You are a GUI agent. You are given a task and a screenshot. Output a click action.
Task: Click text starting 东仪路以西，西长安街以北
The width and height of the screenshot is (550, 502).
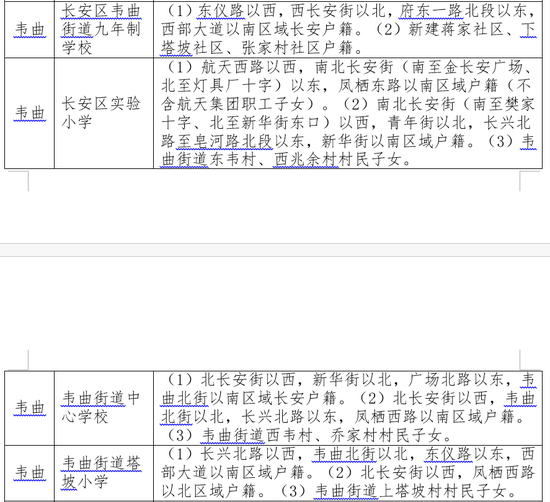(291, 11)
